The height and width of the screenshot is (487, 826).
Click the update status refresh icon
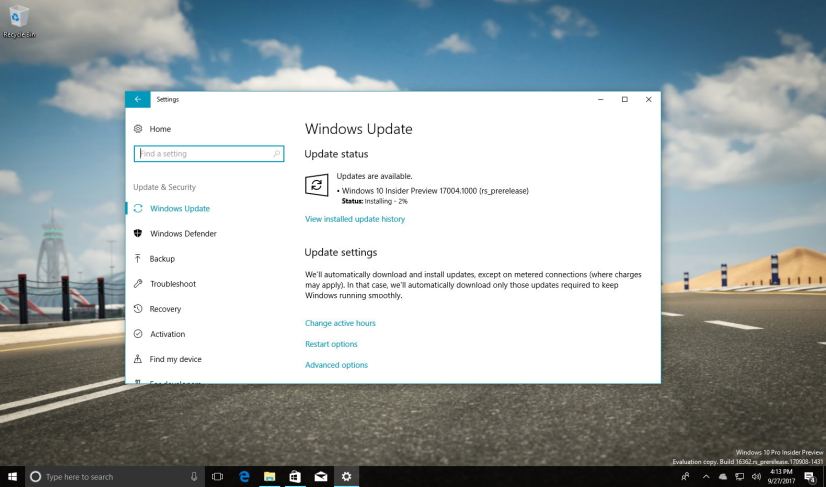[317, 185]
